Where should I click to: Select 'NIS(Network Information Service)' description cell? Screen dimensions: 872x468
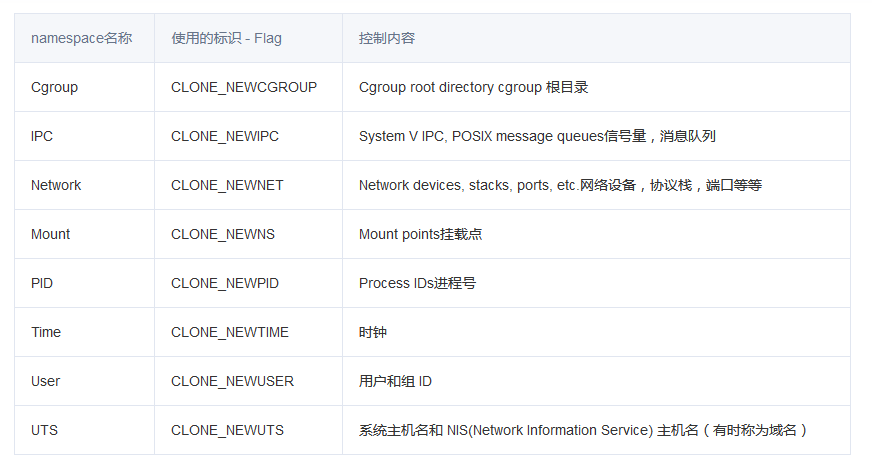[596, 430]
